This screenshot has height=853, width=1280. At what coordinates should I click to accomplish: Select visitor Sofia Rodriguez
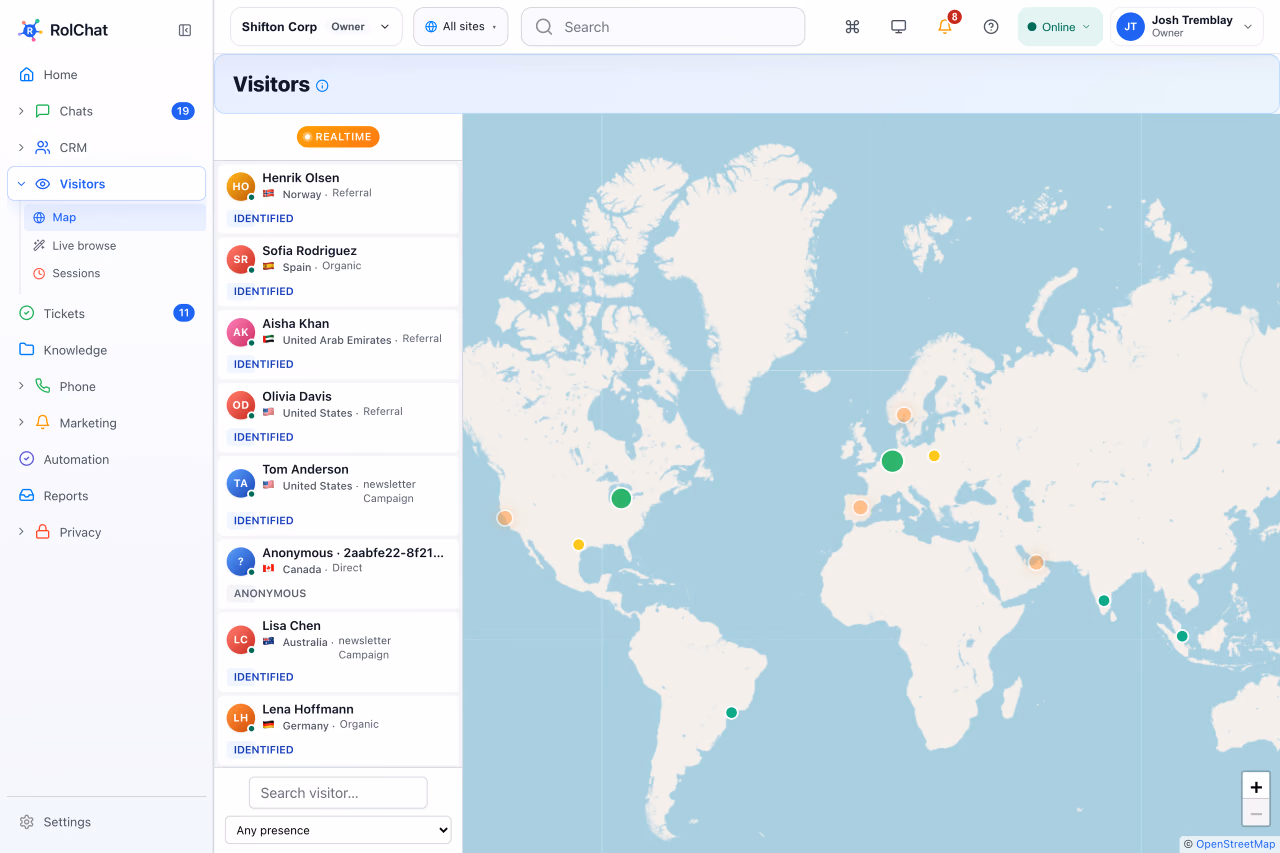[338, 270]
